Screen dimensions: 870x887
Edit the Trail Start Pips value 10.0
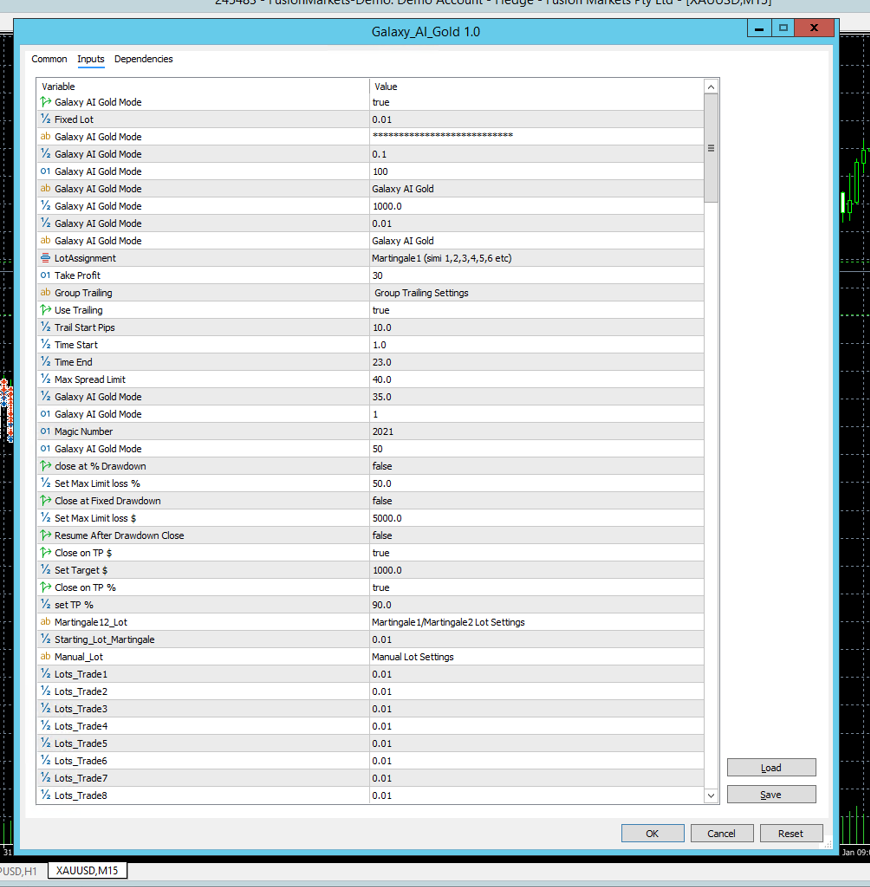(x=537, y=328)
